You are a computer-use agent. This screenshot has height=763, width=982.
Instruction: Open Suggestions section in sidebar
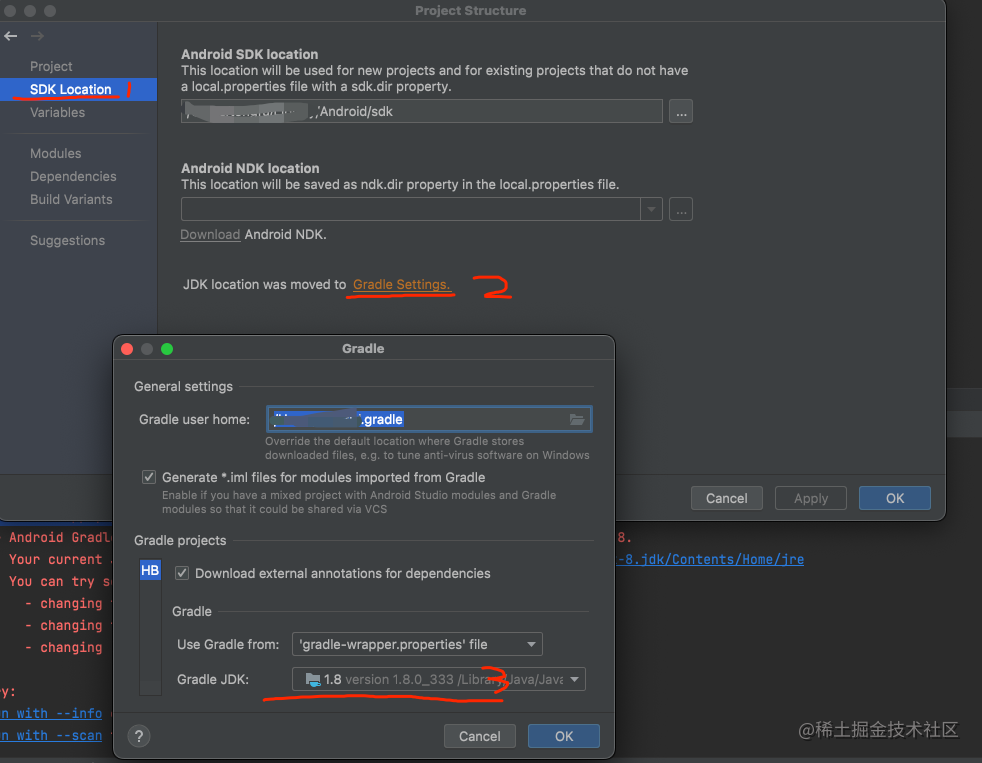(68, 241)
